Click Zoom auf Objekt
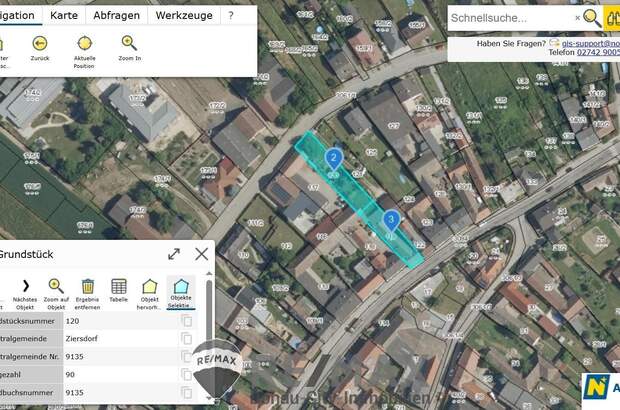This screenshot has width=620, height=410. pos(56,294)
